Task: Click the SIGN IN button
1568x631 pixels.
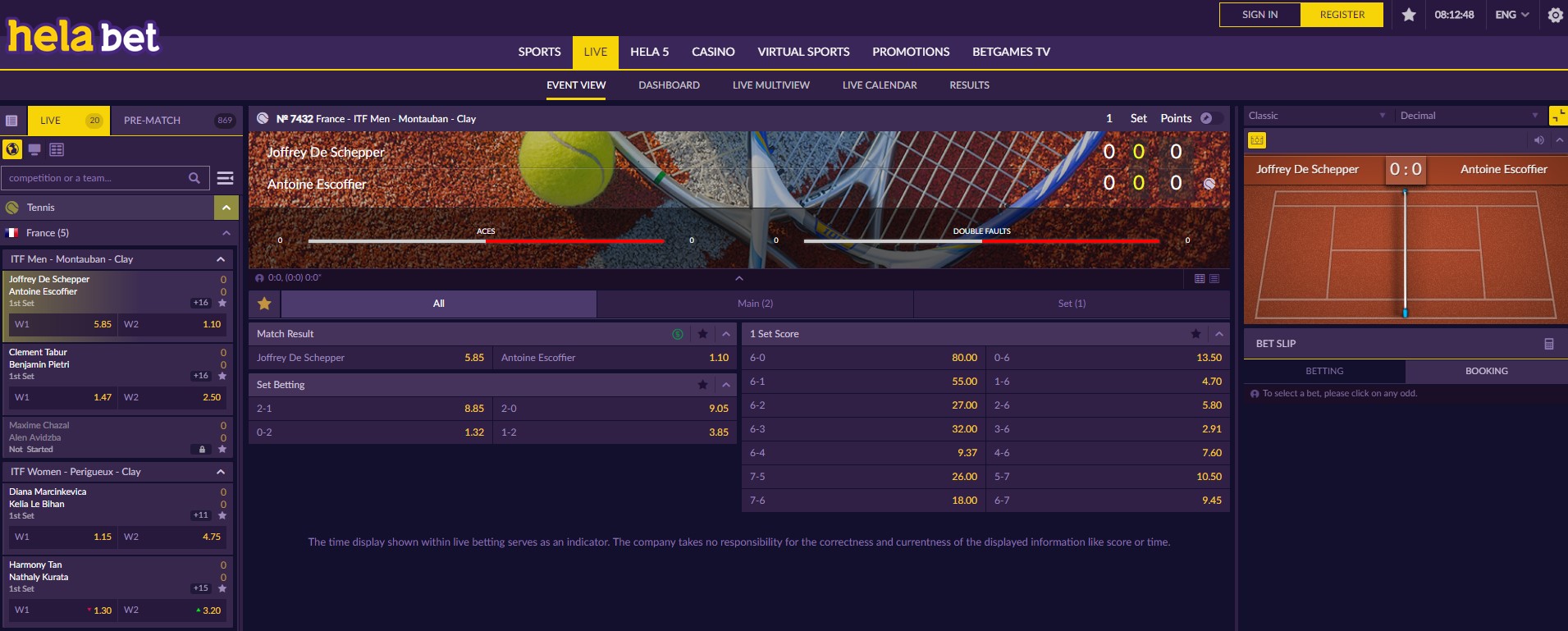Action: click(x=1259, y=15)
